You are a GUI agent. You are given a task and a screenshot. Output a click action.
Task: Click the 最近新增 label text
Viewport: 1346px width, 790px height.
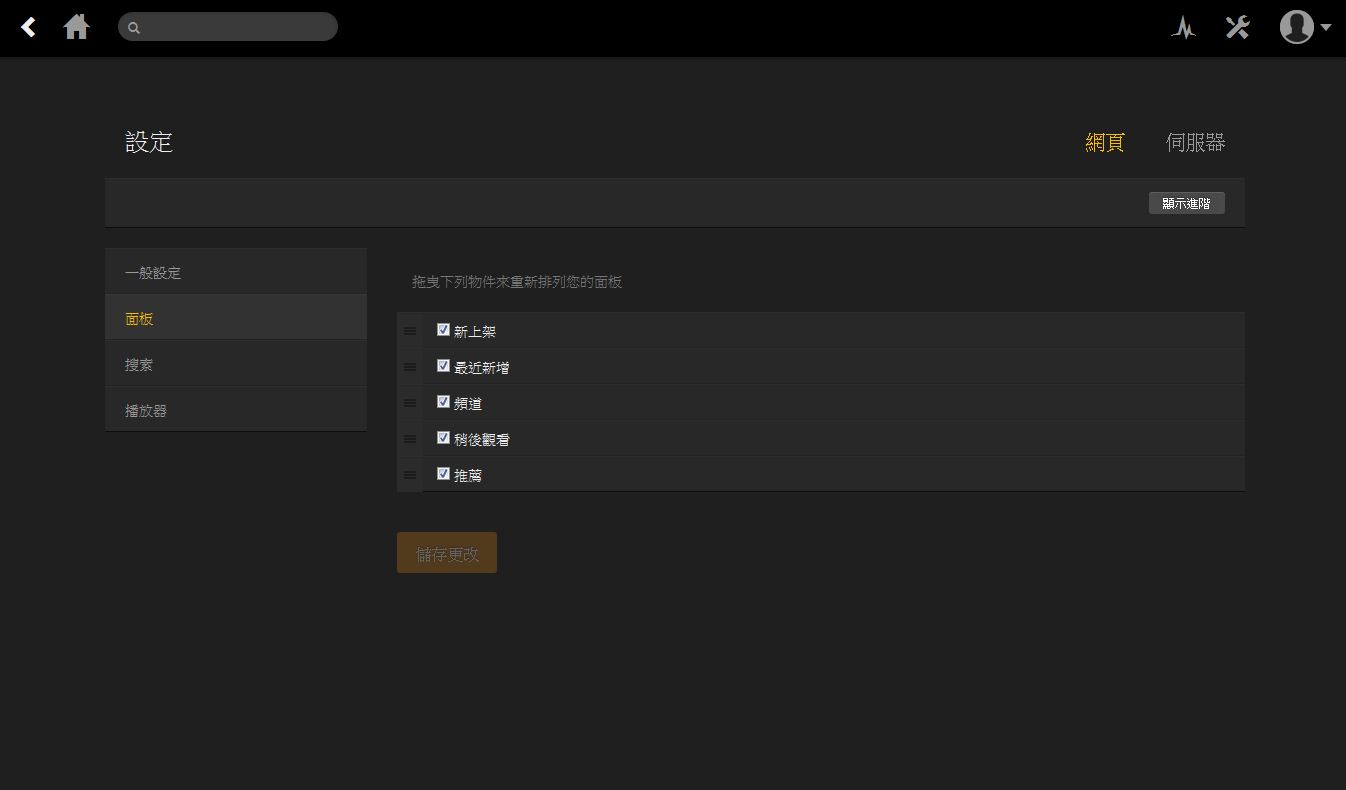(482, 367)
